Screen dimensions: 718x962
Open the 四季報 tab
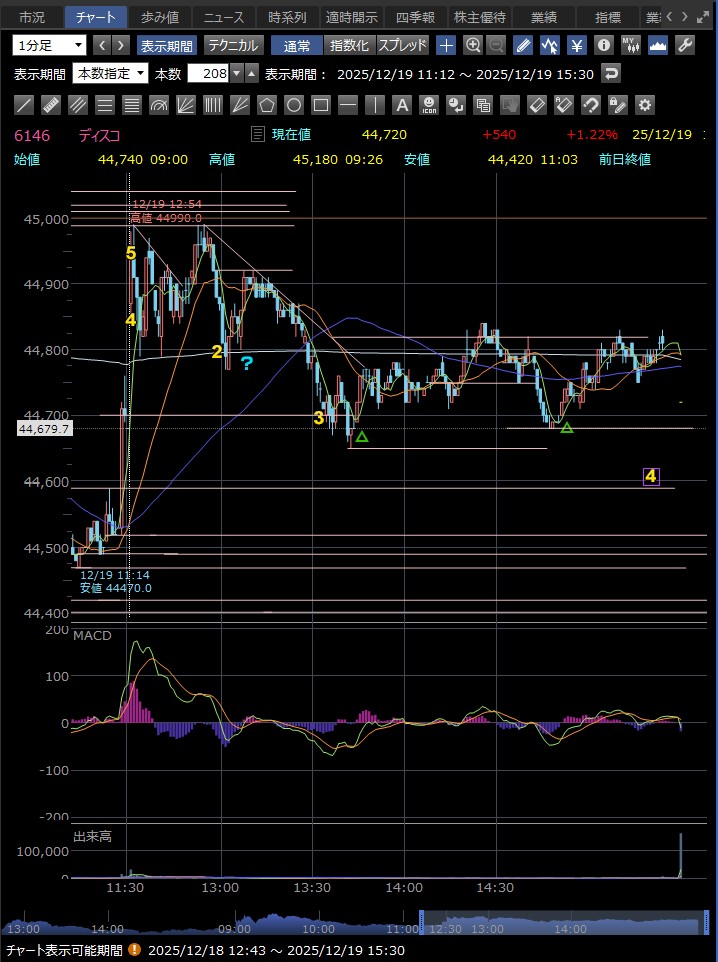coord(415,17)
